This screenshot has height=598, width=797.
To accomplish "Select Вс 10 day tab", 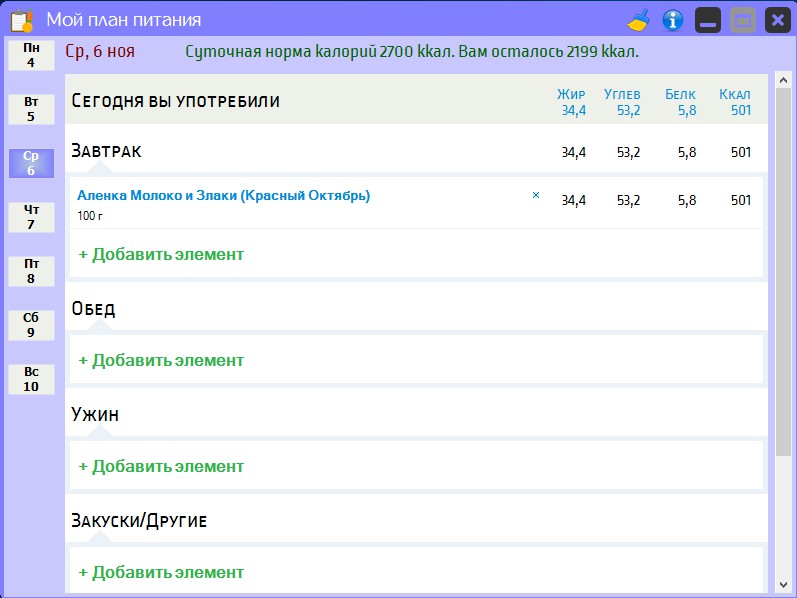I will [x=31, y=379].
